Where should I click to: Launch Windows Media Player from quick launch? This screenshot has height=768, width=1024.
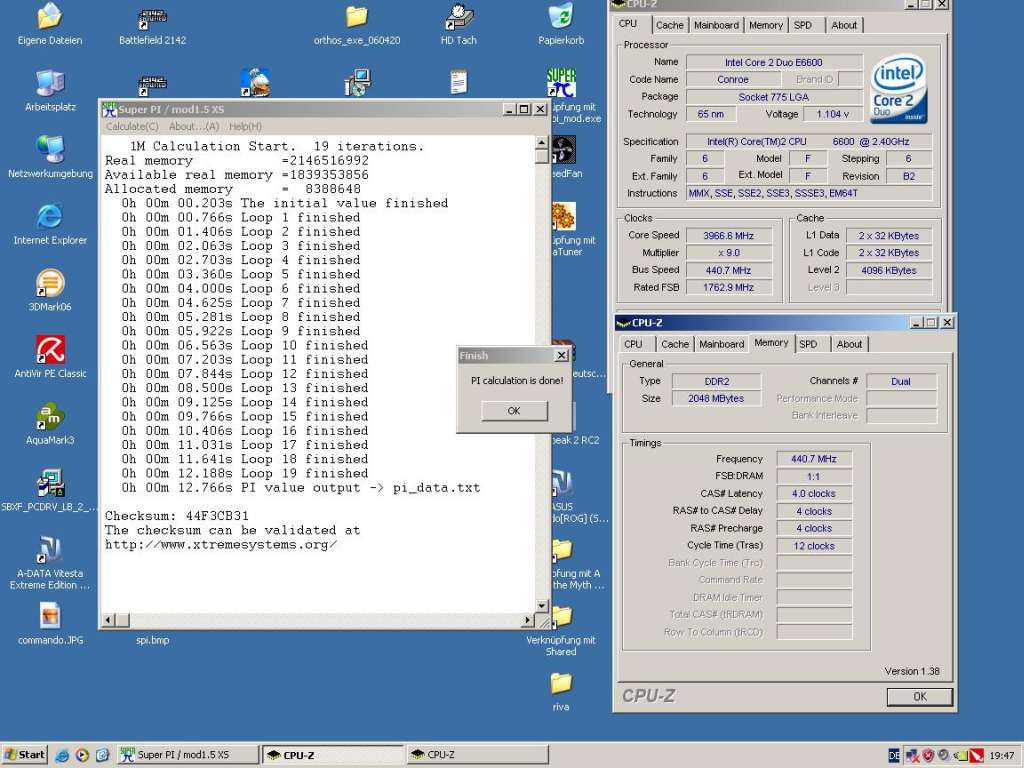pyautogui.click(x=82, y=755)
